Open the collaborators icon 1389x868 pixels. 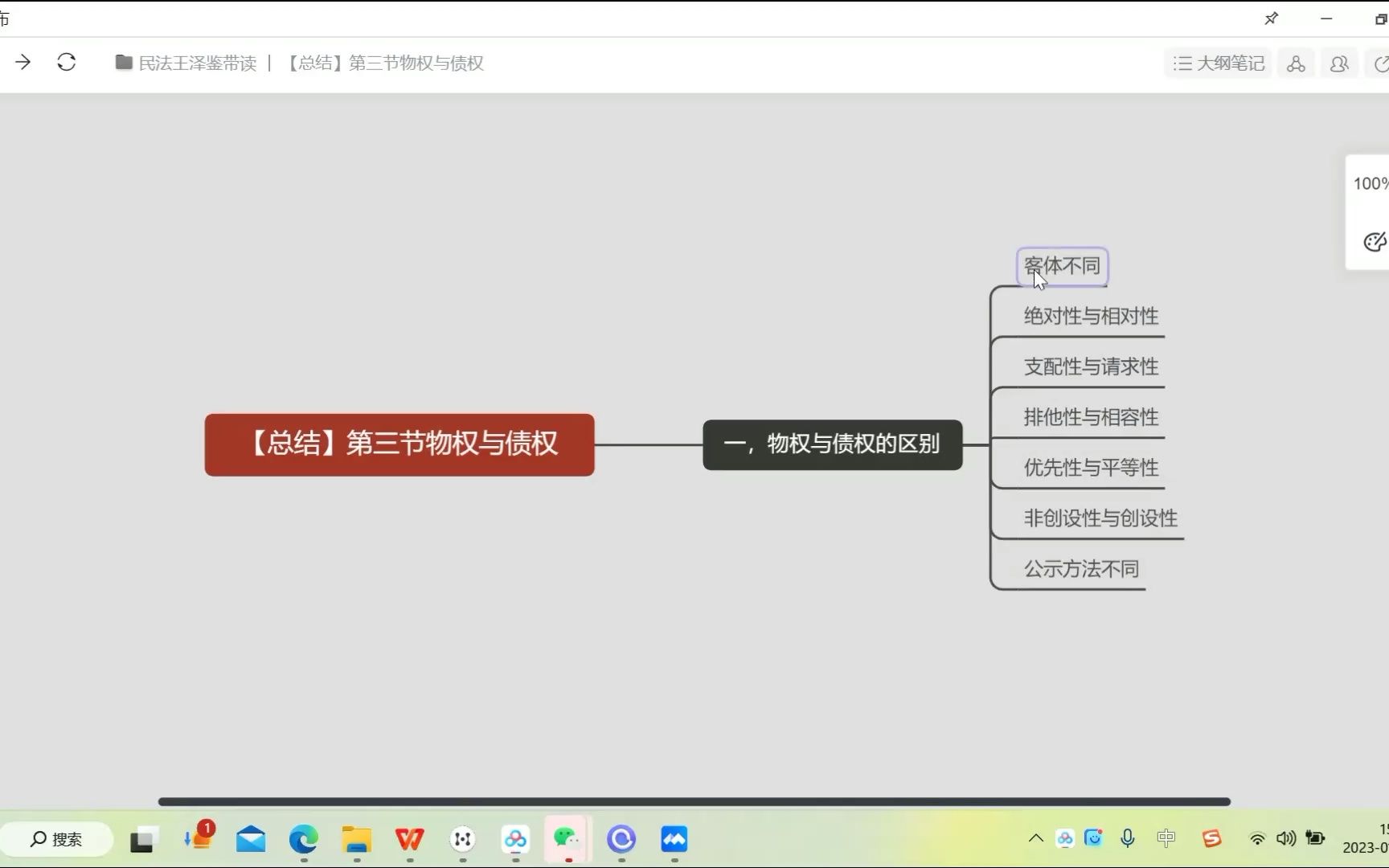[x=1339, y=63]
